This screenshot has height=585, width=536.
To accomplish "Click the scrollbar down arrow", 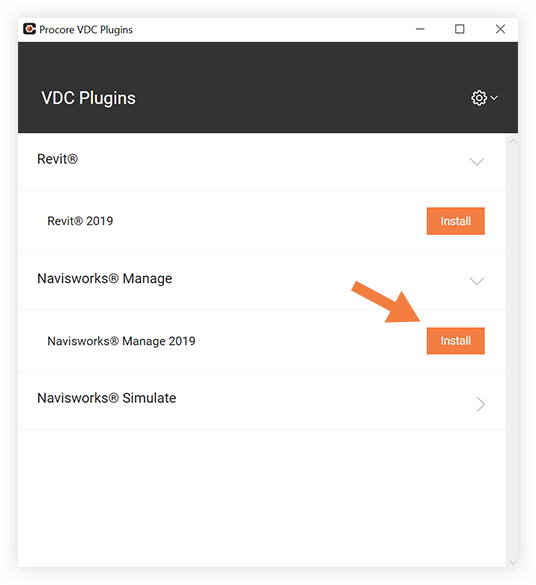I will (513, 563).
